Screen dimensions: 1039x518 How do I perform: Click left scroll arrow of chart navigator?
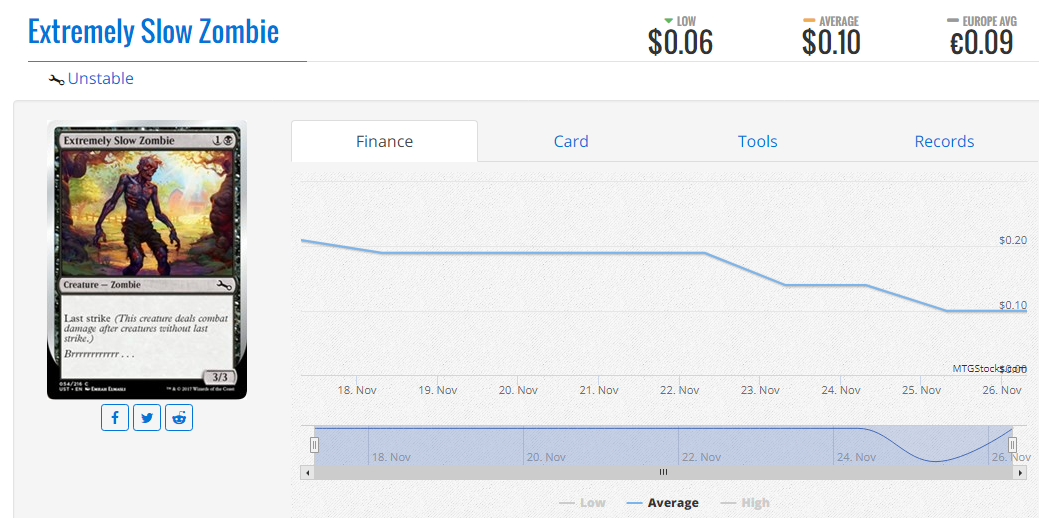(x=307, y=472)
